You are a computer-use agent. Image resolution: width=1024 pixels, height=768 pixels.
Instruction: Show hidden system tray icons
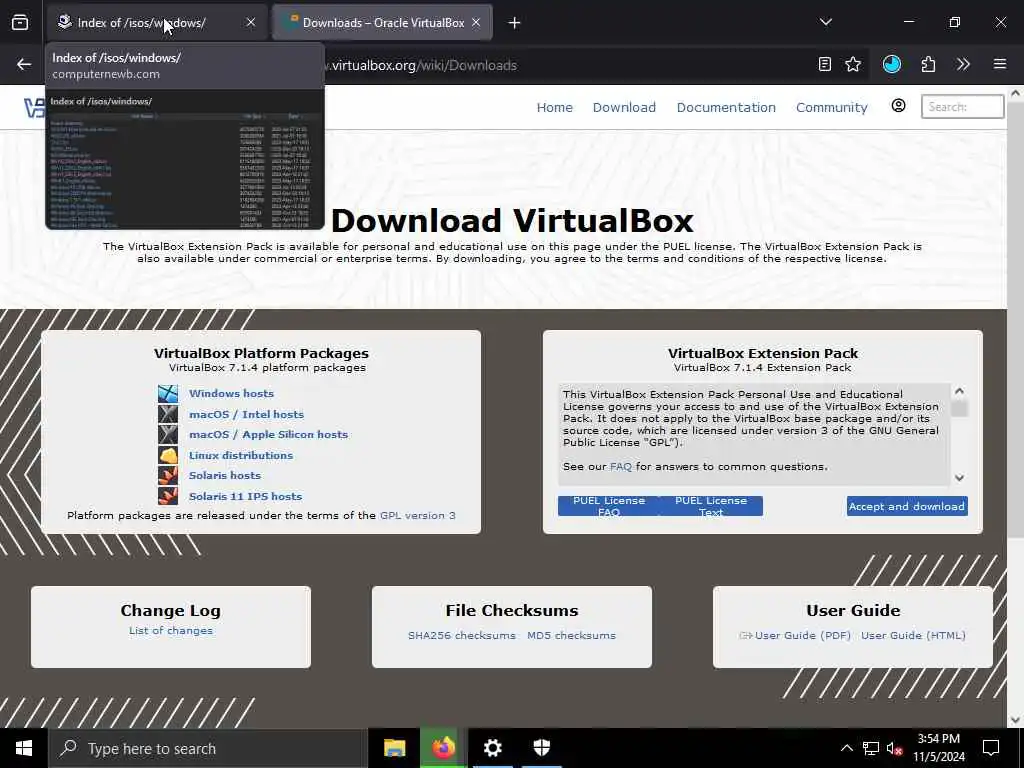[x=846, y=748]
